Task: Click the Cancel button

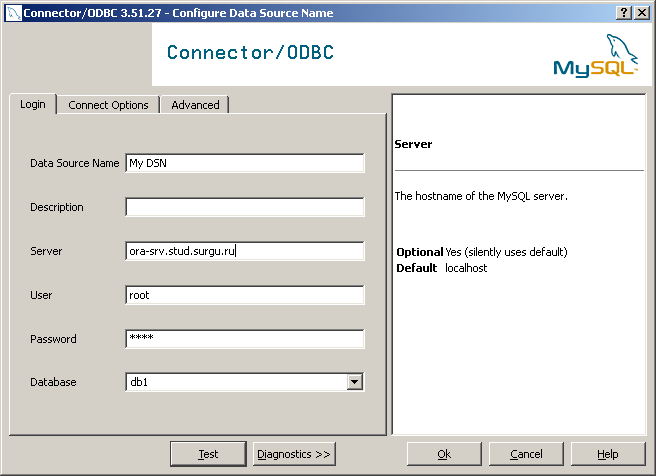Action: [526, 454]
